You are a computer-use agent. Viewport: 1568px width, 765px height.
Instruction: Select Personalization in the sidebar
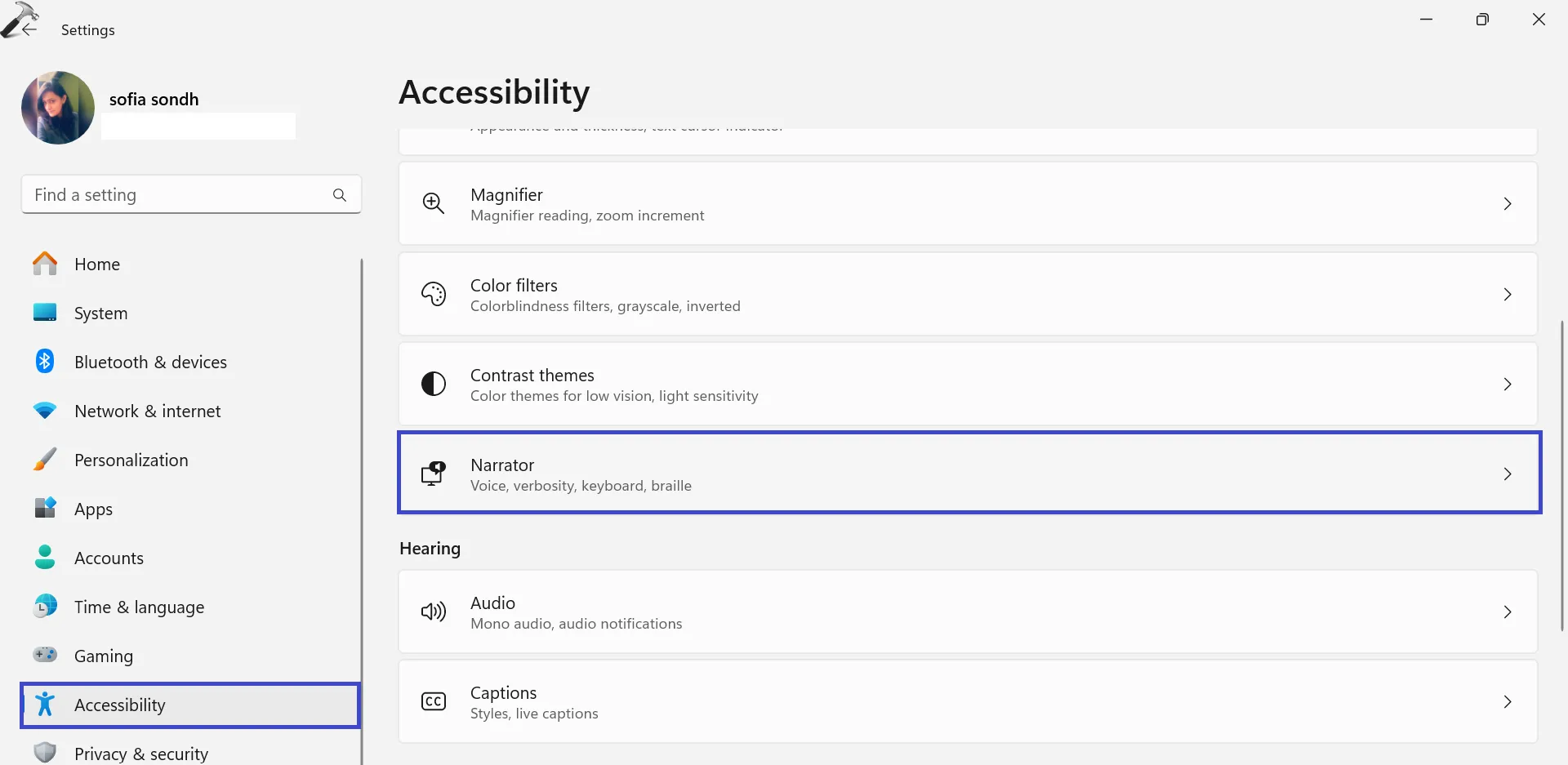(131, 460)
